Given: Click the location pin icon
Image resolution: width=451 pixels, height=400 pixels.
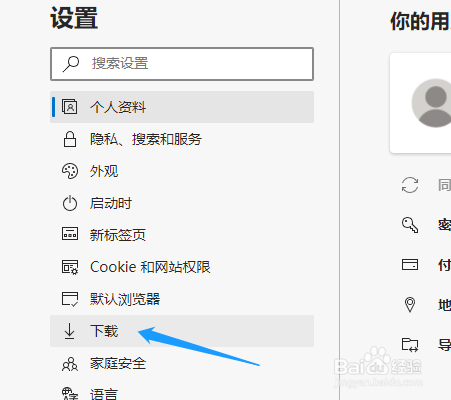Looking at the screenshot, I should pyautogui.click(x=410, y=305).
